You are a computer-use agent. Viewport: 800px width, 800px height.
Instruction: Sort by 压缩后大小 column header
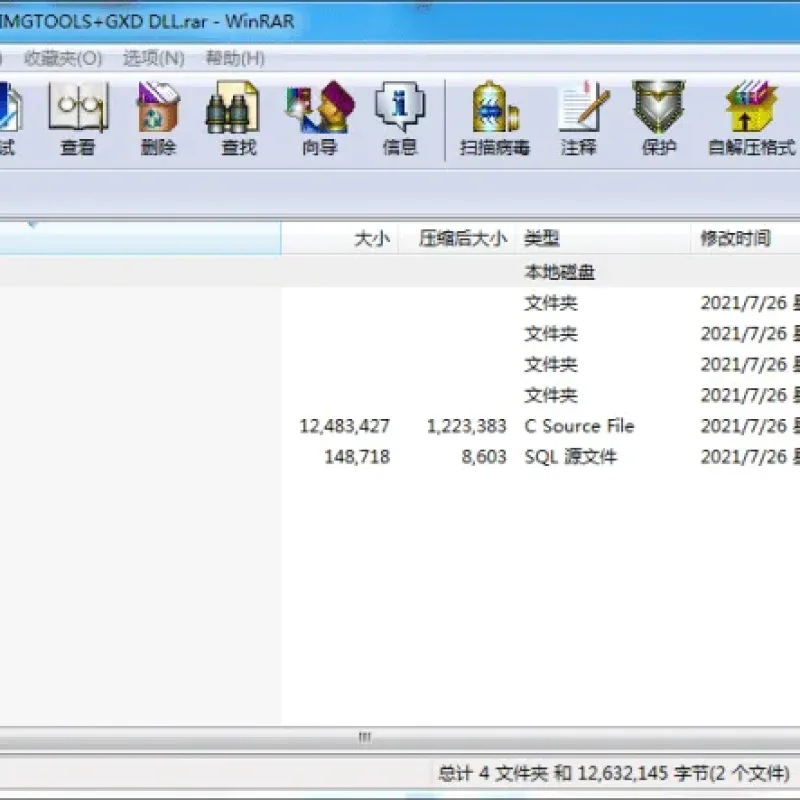click(457, 238)
